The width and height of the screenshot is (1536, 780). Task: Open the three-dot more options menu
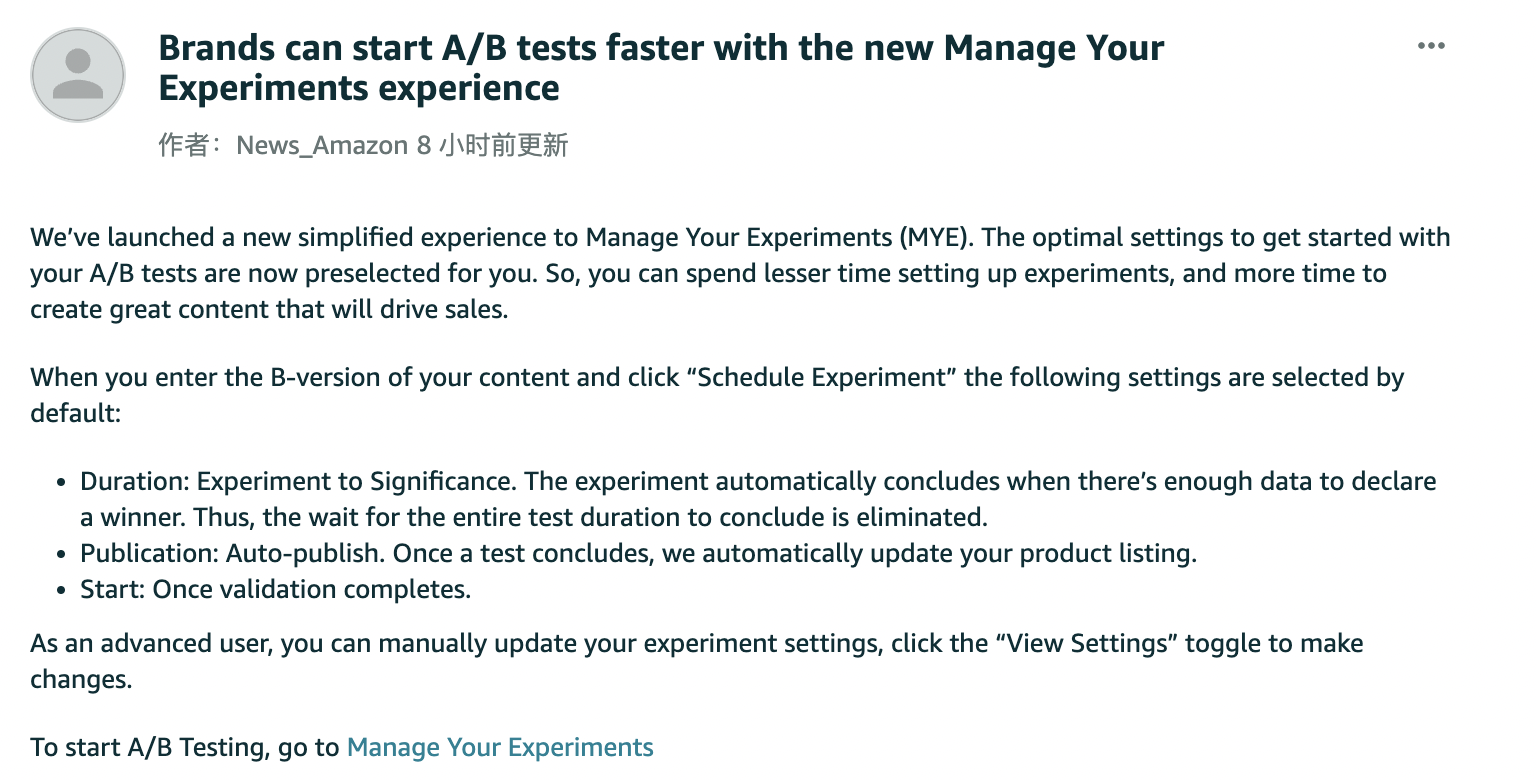tap(1432, 47)
